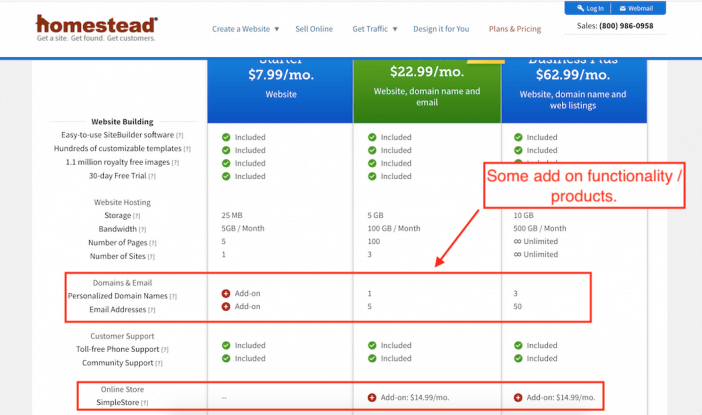Go to Sell Online page
This screenshot has height=415, width=702.
click(314, 29)
